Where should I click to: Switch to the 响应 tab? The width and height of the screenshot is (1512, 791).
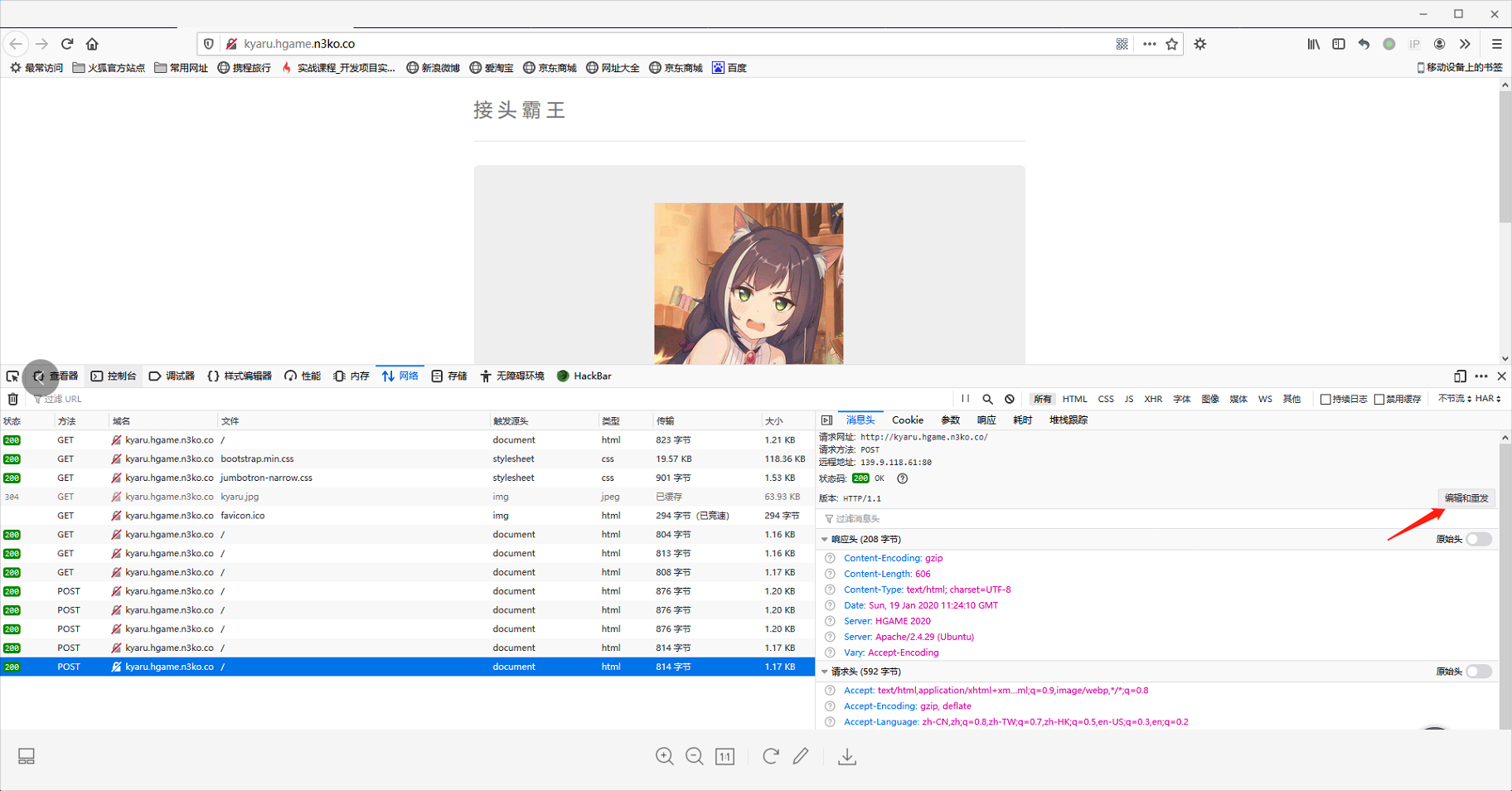(986, 420)
